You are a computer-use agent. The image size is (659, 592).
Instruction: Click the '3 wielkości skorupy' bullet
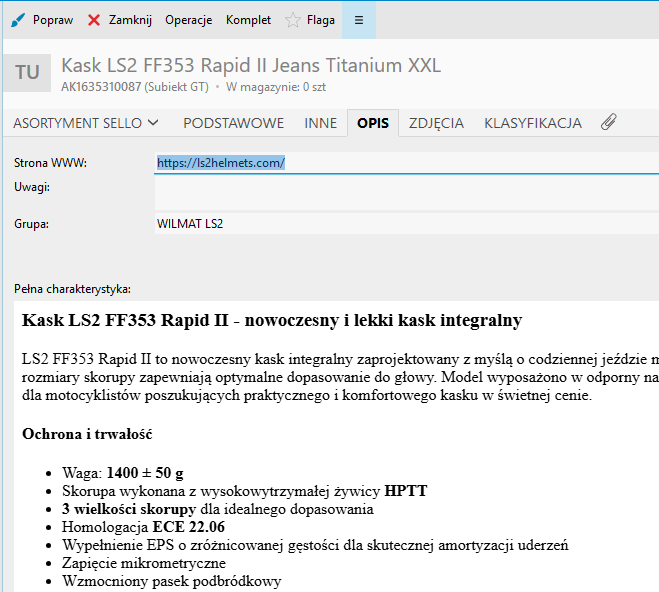[x=218, y=509]
